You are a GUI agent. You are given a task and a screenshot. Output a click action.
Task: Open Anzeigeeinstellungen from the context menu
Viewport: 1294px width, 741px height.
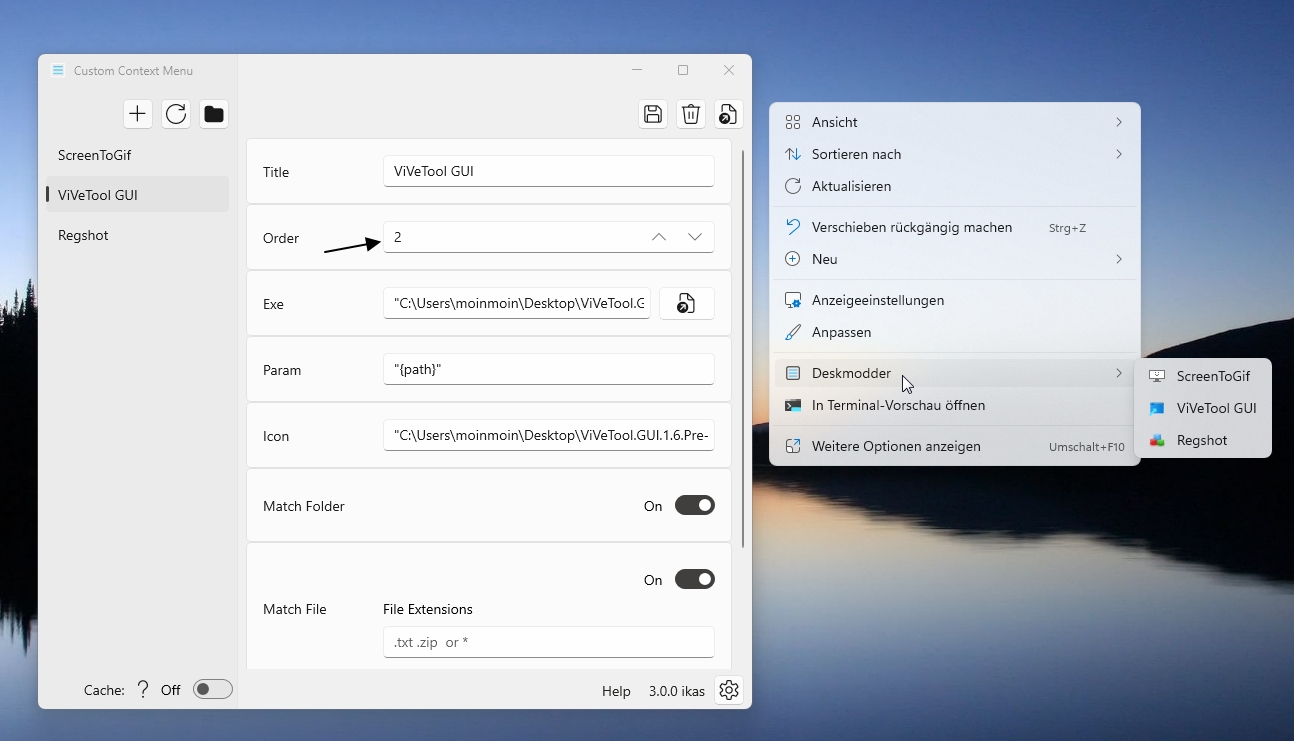[955, 300]
